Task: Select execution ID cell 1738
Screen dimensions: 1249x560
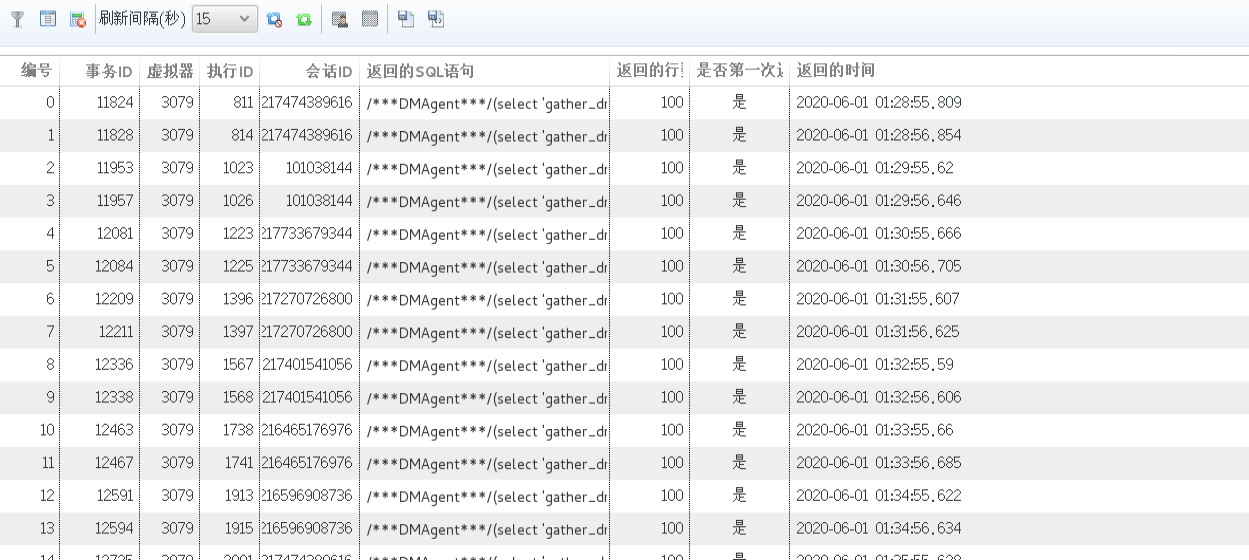Action: pos(239,430)
